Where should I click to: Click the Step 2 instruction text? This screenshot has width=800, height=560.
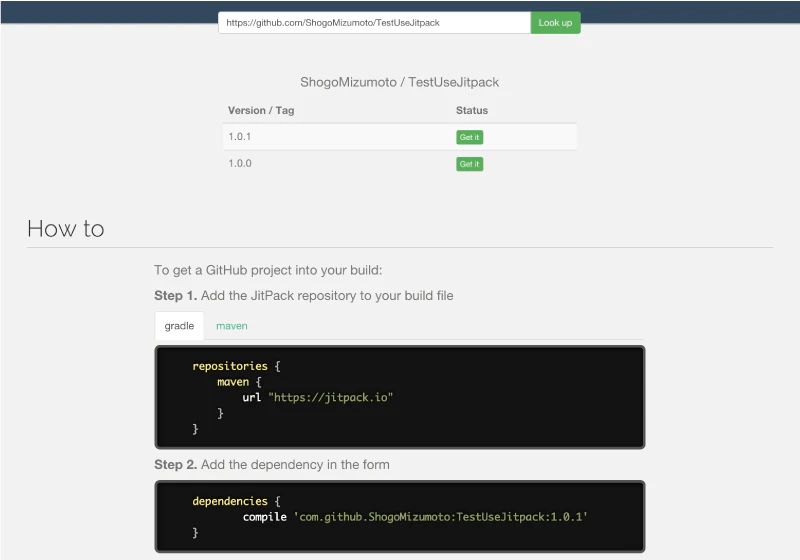click(272, 465)
